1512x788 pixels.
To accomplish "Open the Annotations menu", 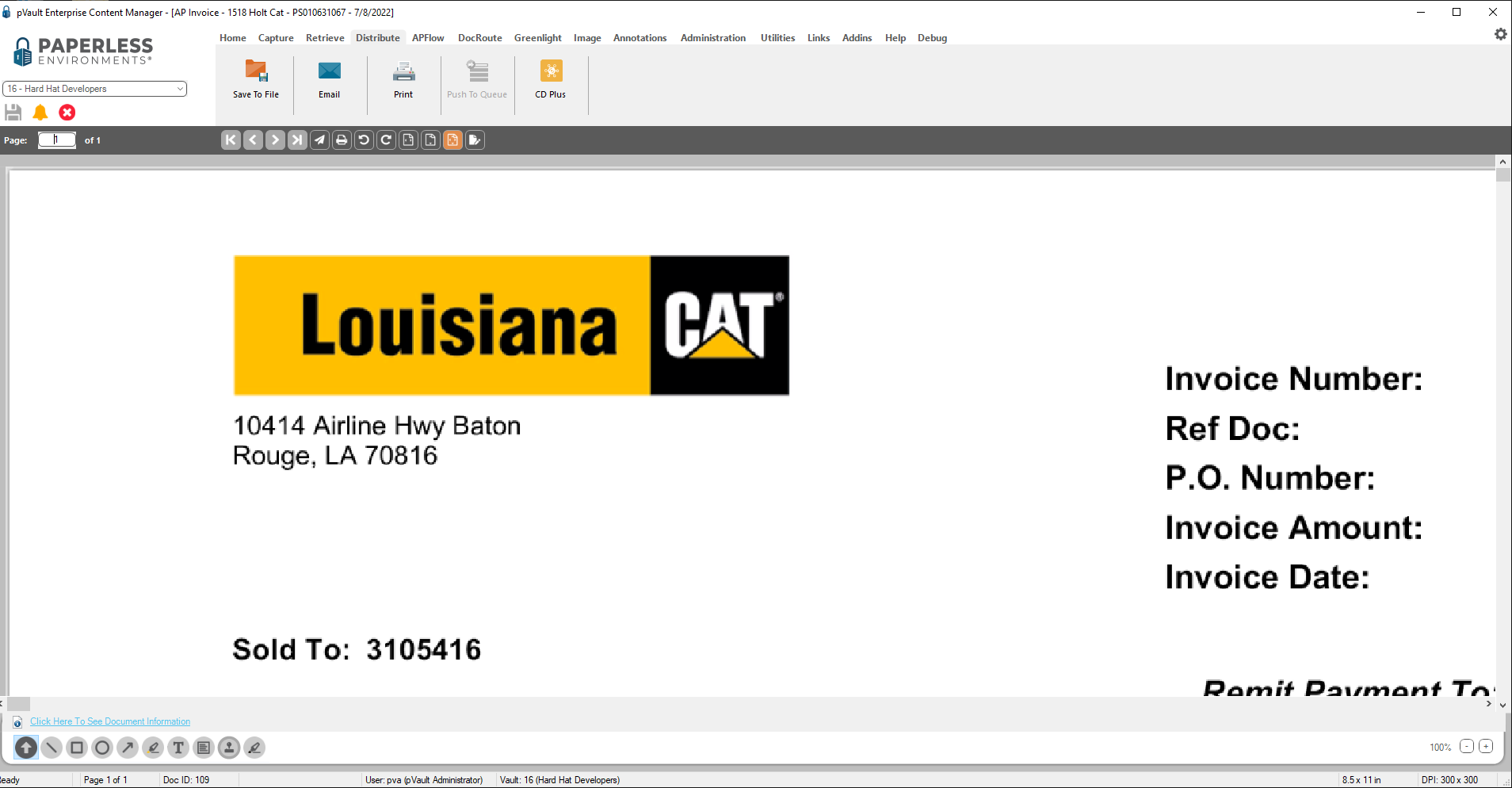I will pyautogui.click(x=640, y=38).
